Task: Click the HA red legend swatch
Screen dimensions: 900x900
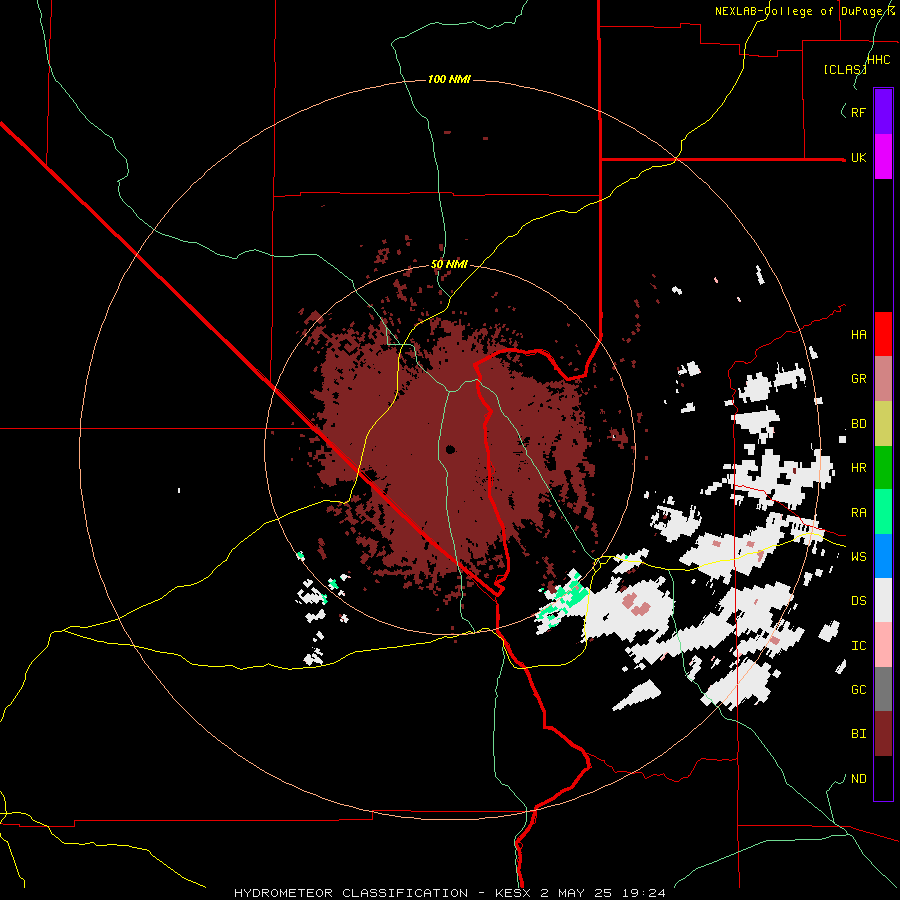Action: coord(883,334)
